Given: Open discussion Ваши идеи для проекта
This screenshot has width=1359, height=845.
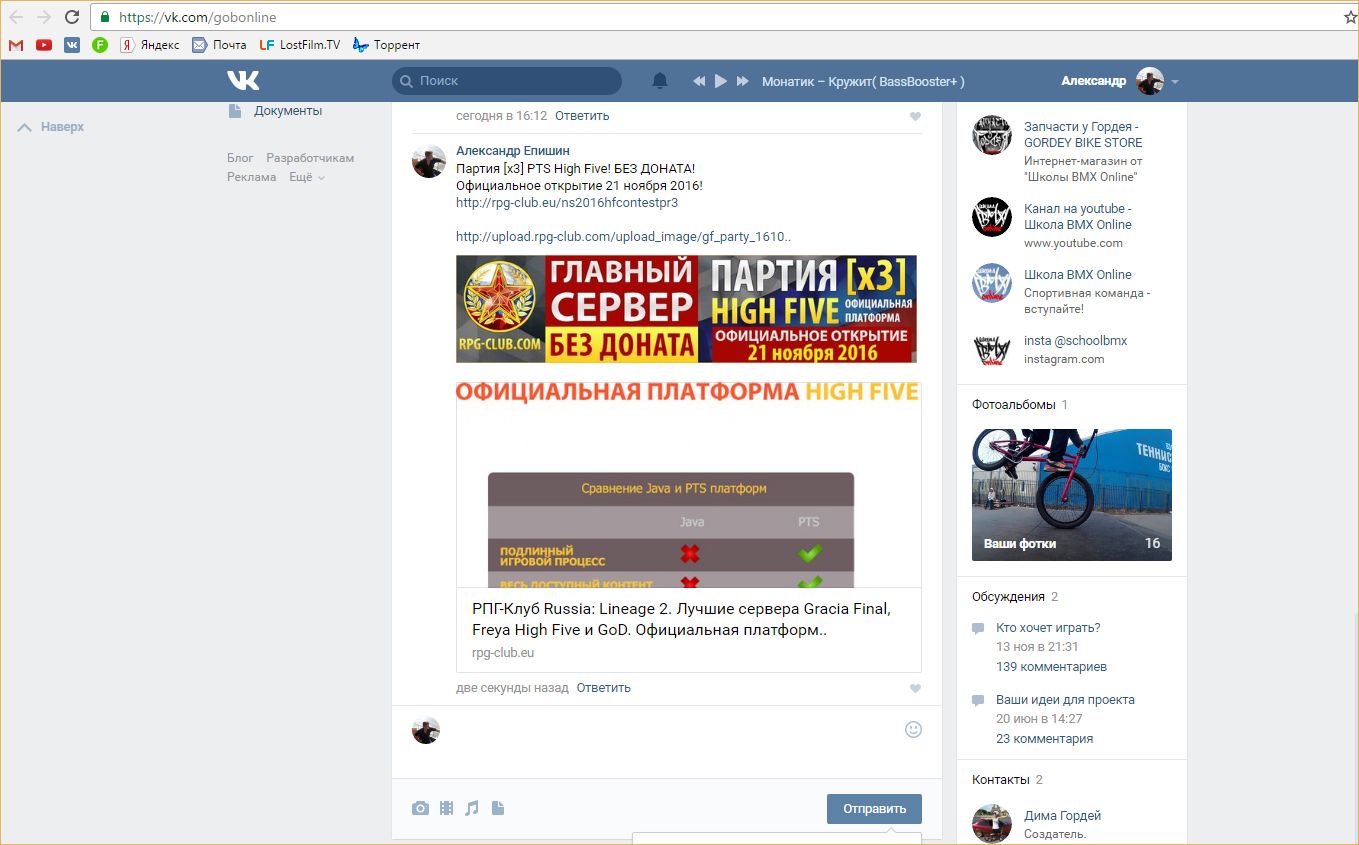Looking at the screenshot, I should click(x=1065, y=700).
